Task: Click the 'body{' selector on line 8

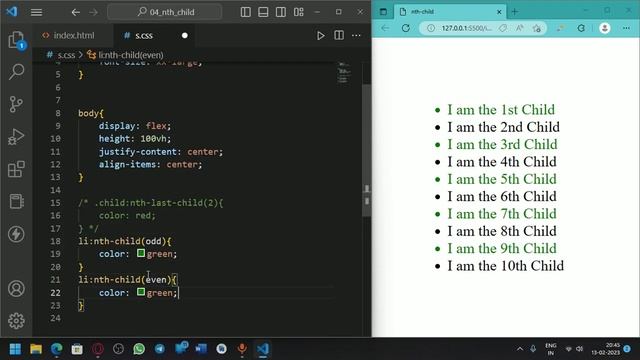Action: coord(91,113)
